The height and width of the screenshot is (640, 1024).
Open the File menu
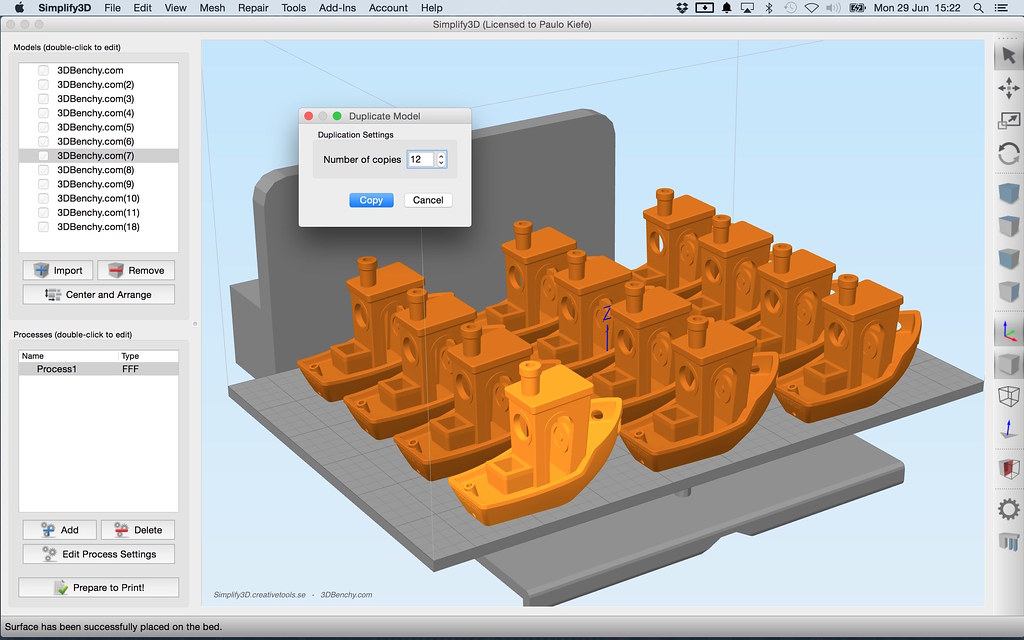tap(112, 8)
